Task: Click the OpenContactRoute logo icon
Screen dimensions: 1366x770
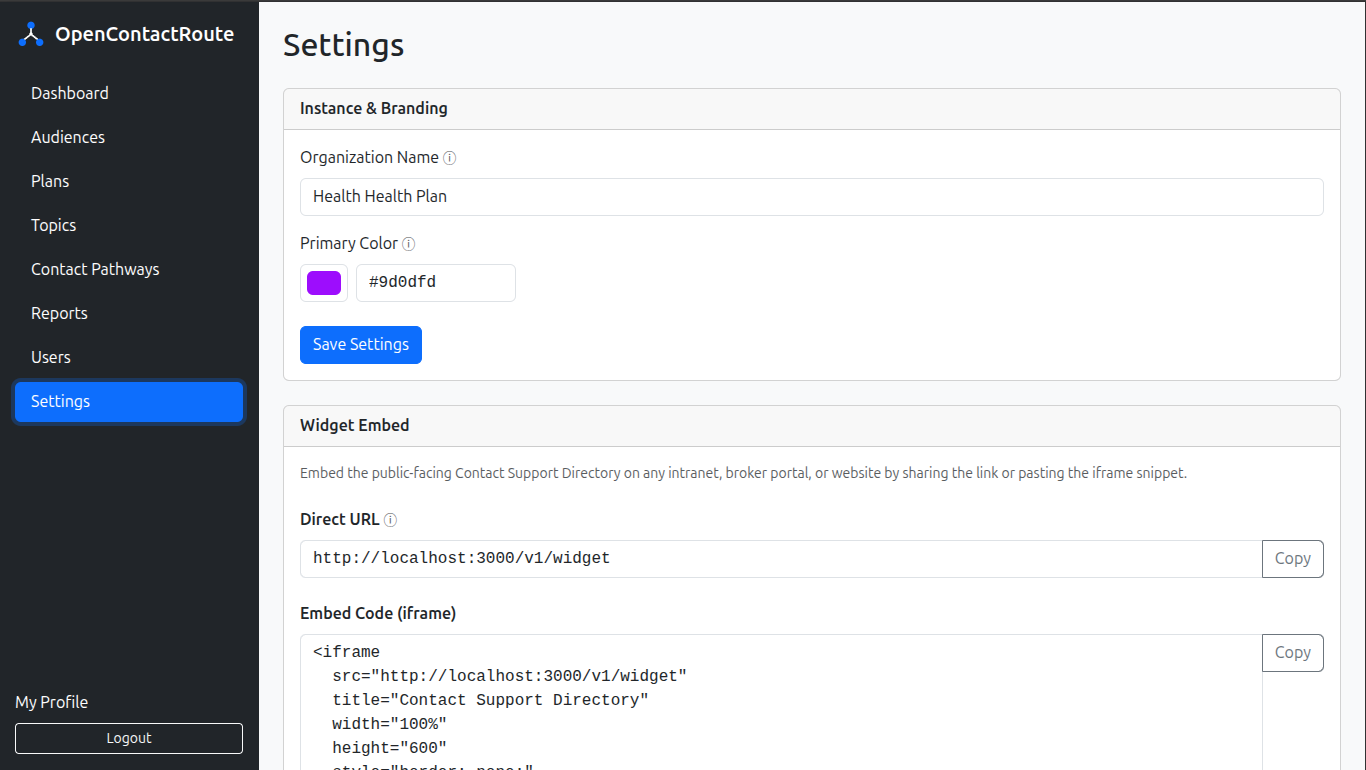Action: pyautogui.click(x=30, y=33)
